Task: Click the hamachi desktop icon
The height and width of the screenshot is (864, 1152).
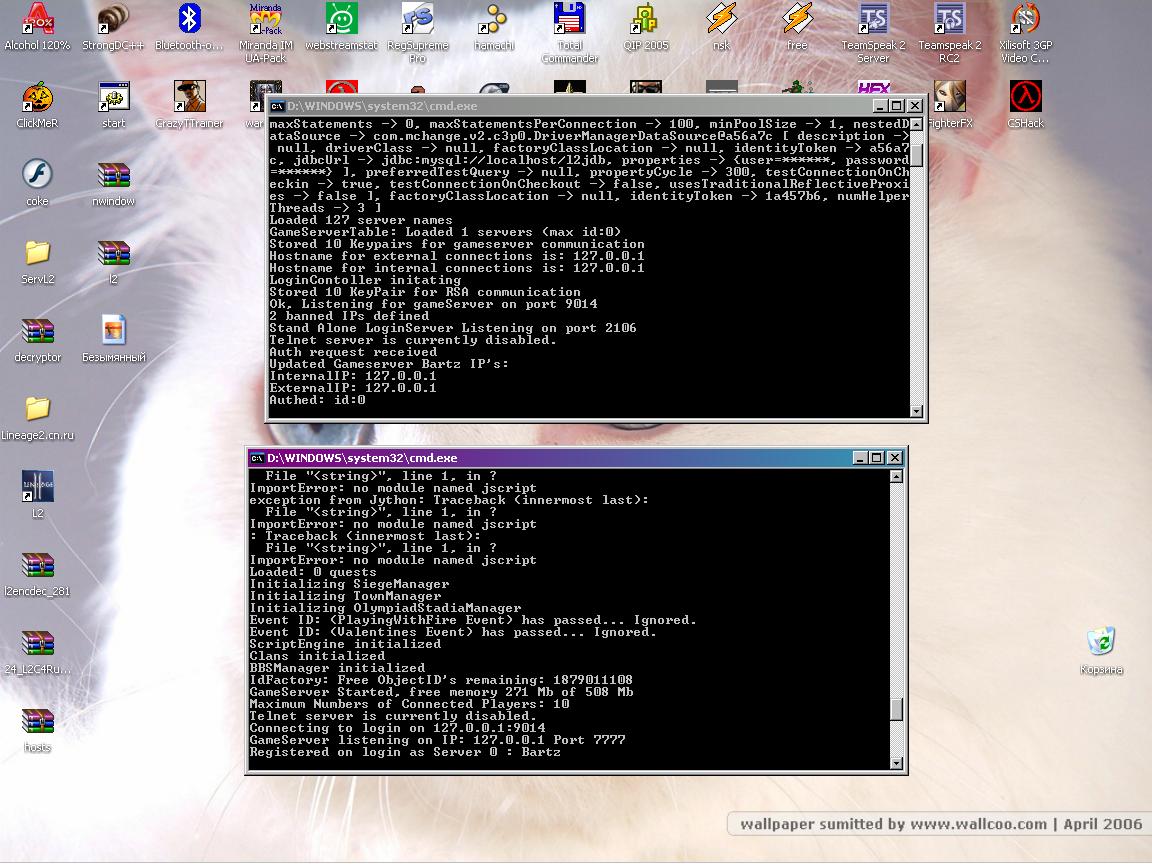Action: (x=493, y=20)
